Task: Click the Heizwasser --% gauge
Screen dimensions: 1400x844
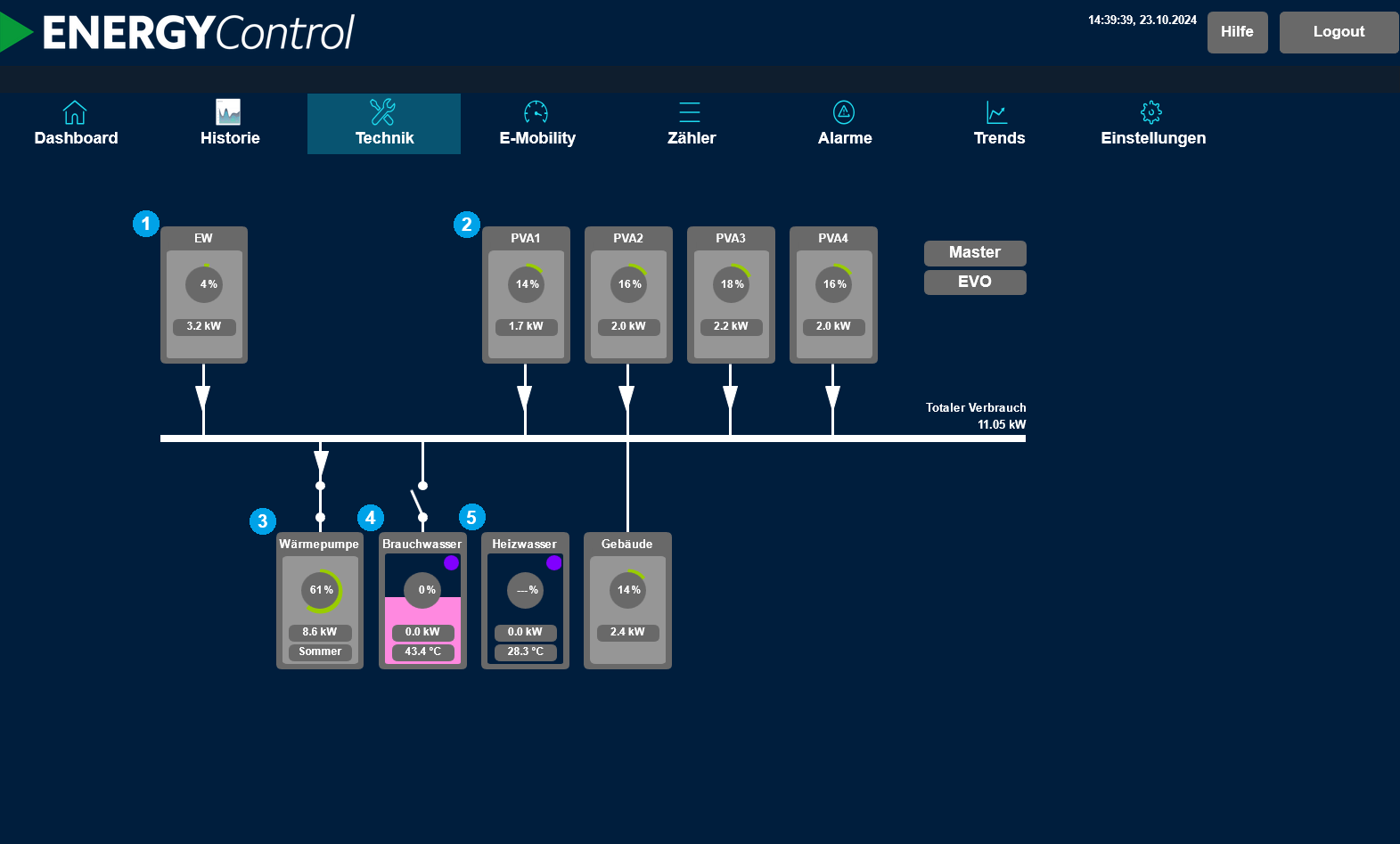Action: (525, 590)
